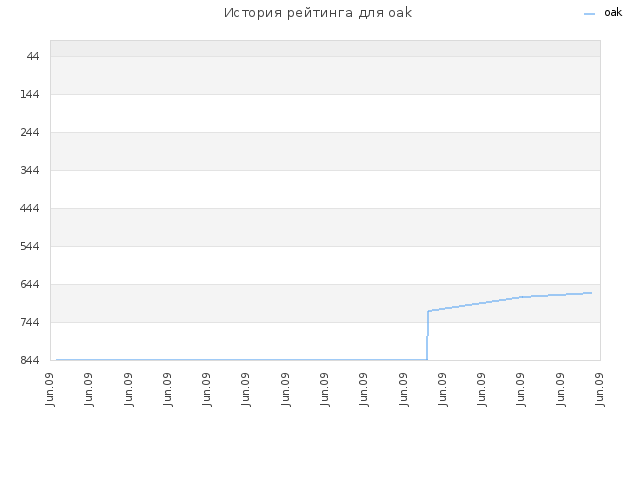Click the 444 y-axis label

pyautogui.click(x=30, y=208)
